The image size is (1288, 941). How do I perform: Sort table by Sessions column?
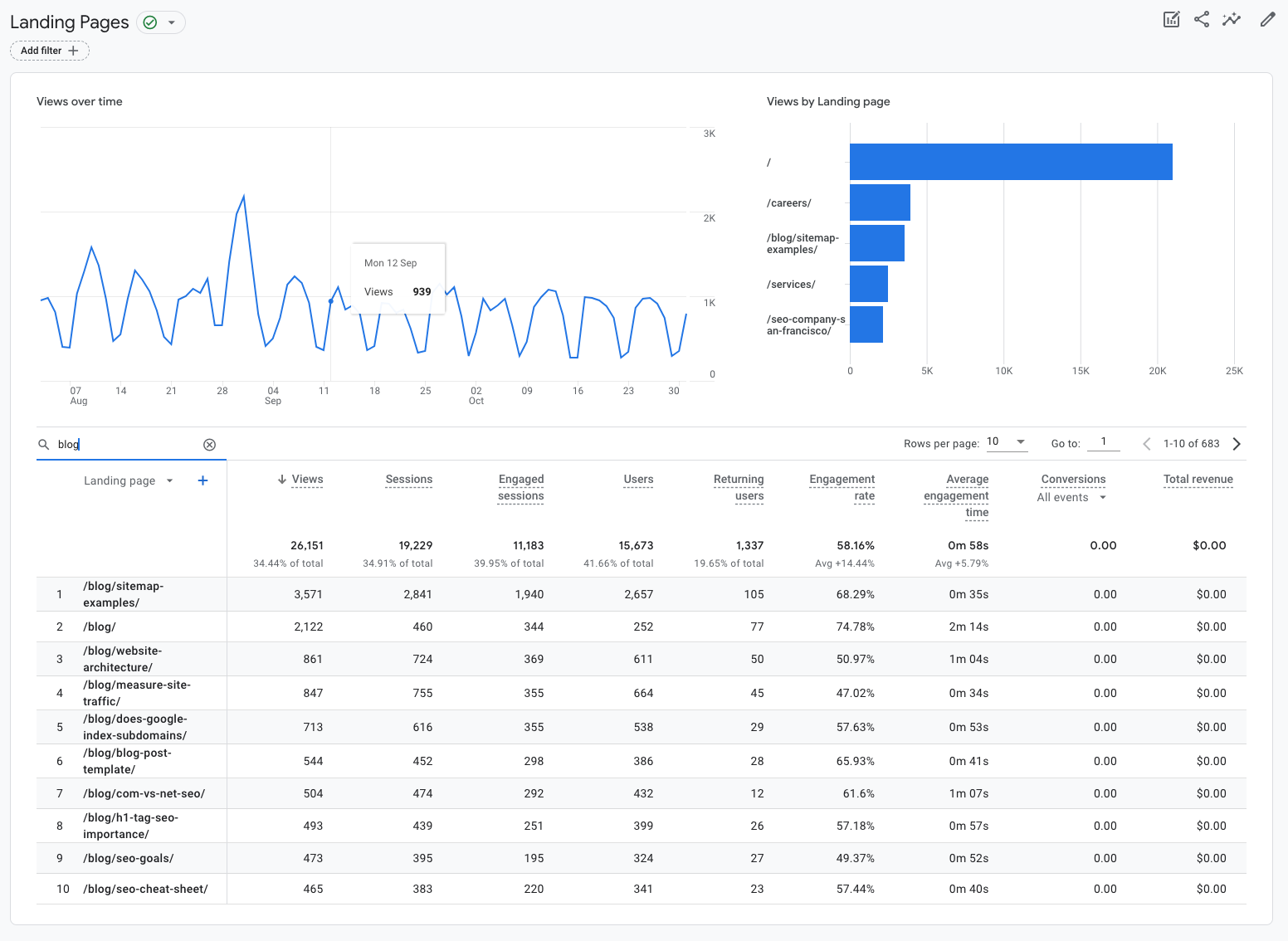tap(408, 480)
